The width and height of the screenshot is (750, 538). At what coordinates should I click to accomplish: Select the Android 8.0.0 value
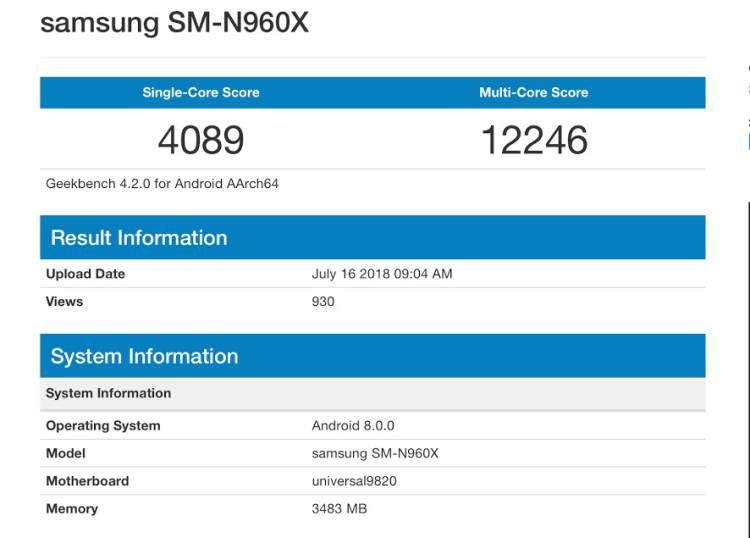(x=353, y=426)
